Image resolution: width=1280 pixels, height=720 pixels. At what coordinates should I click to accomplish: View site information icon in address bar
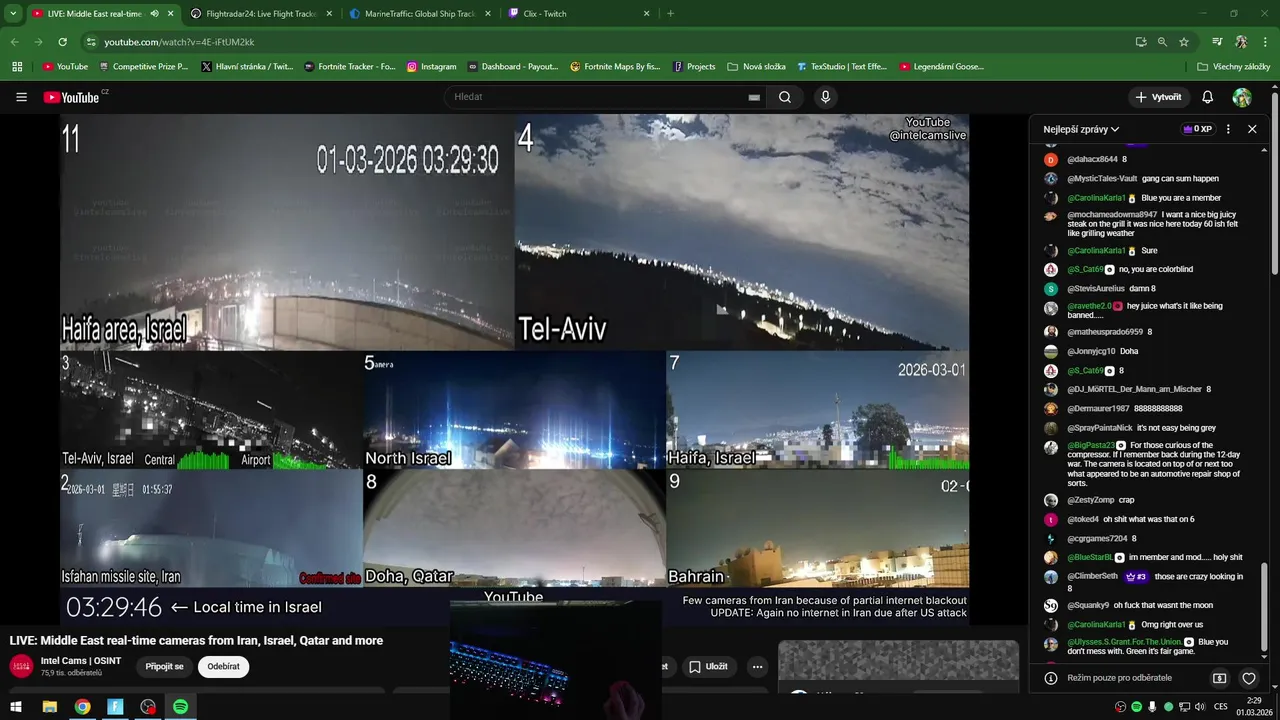click(x=91, y=42)
